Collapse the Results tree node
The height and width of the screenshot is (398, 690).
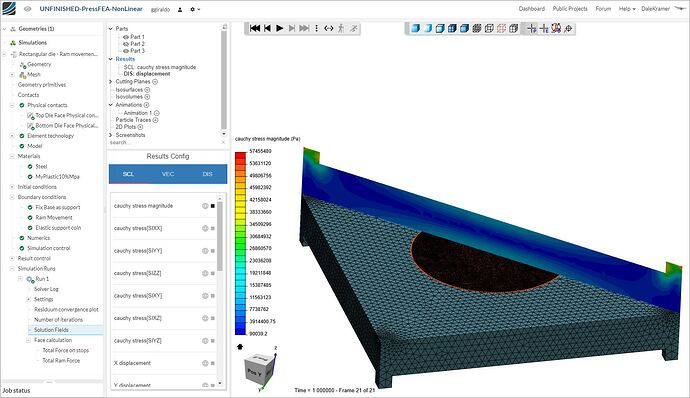click(111, 59)
